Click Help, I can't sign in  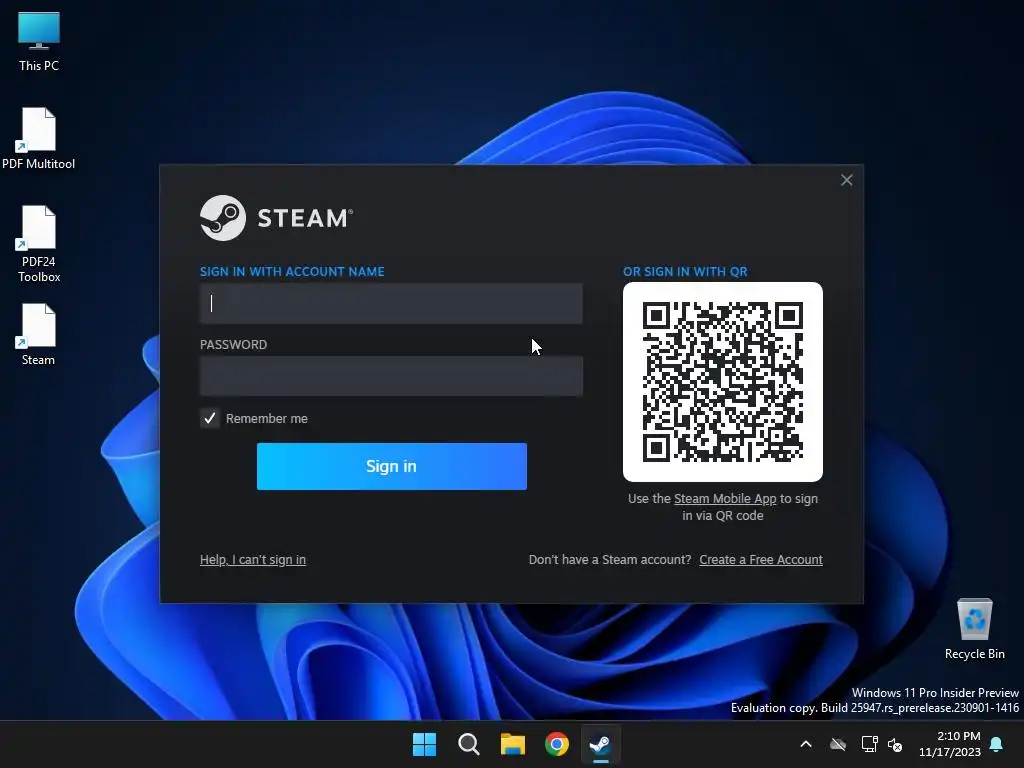coord(253,560)
